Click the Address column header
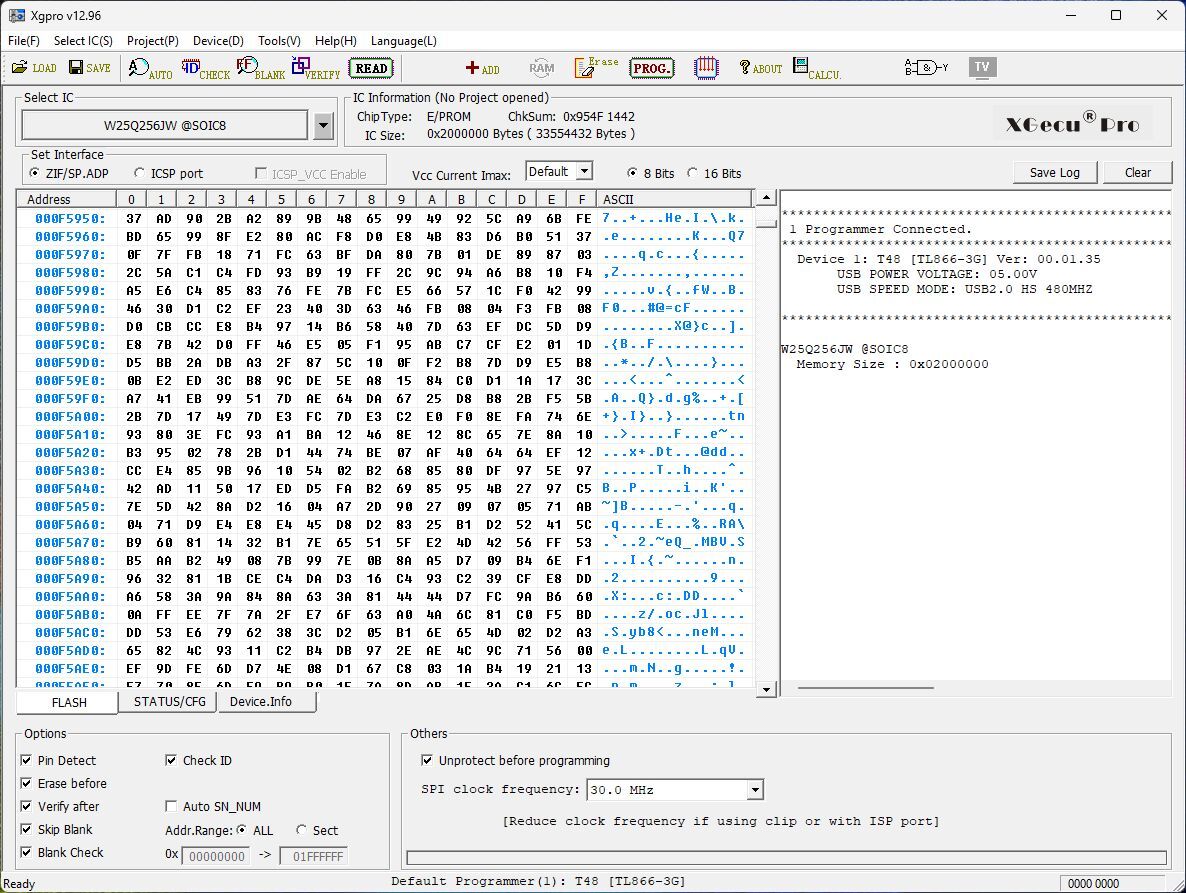 (x=67, y=199)
